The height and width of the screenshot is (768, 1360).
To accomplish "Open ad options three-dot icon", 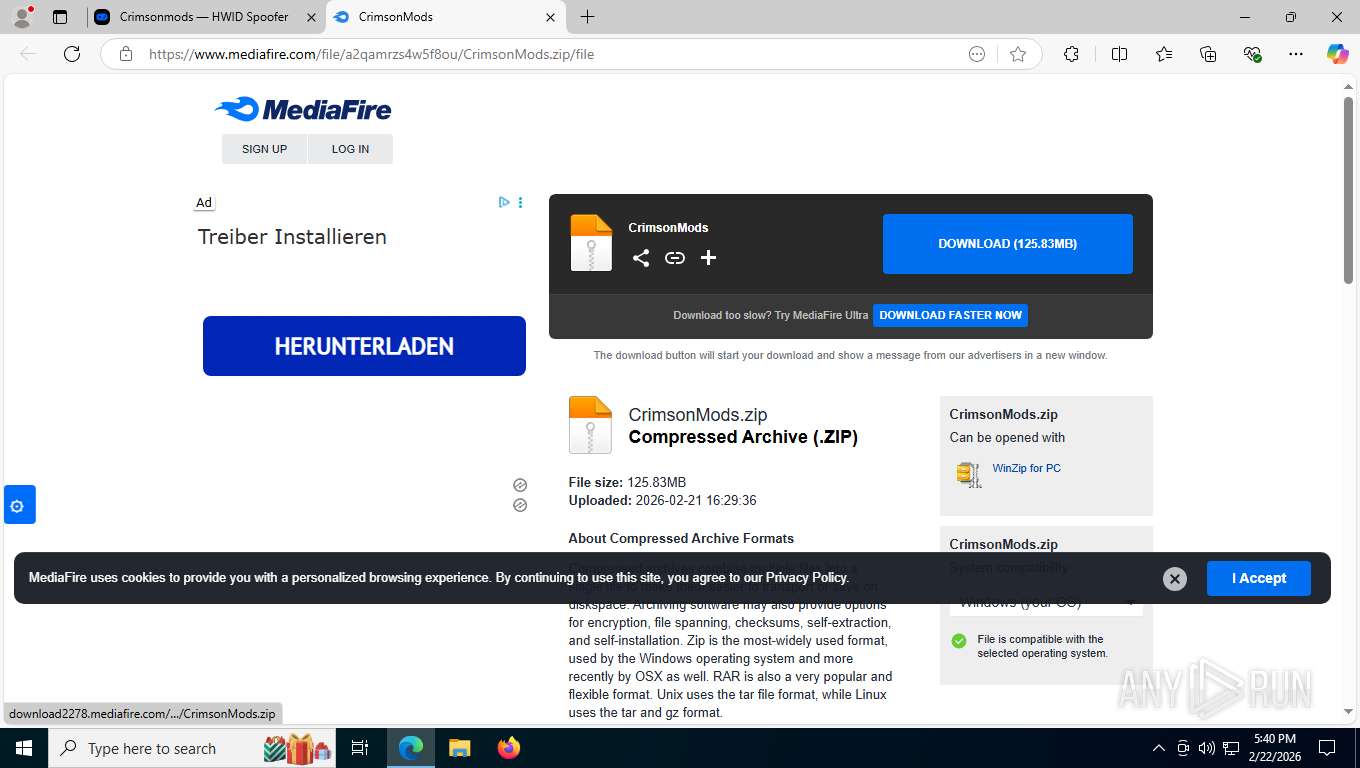I will (x=520, y=202).
